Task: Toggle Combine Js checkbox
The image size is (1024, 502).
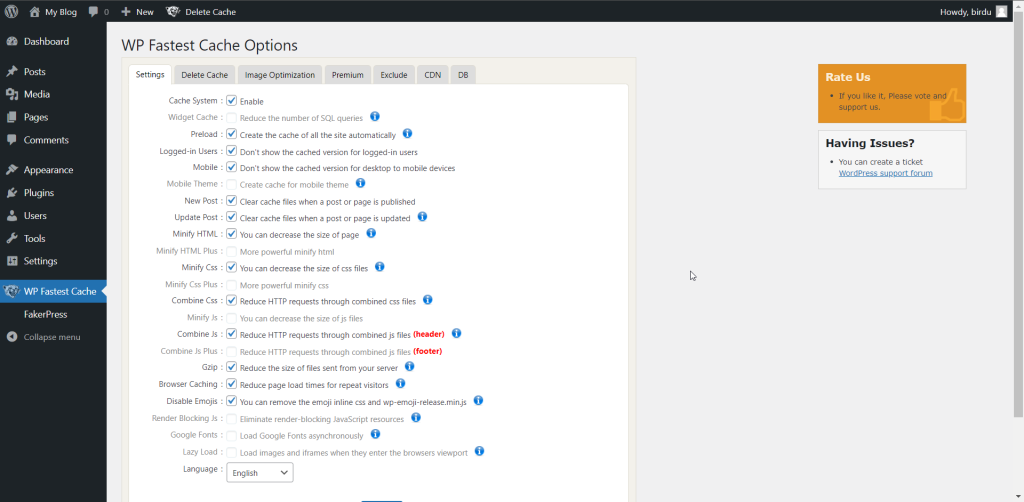Action: [231, 334]
